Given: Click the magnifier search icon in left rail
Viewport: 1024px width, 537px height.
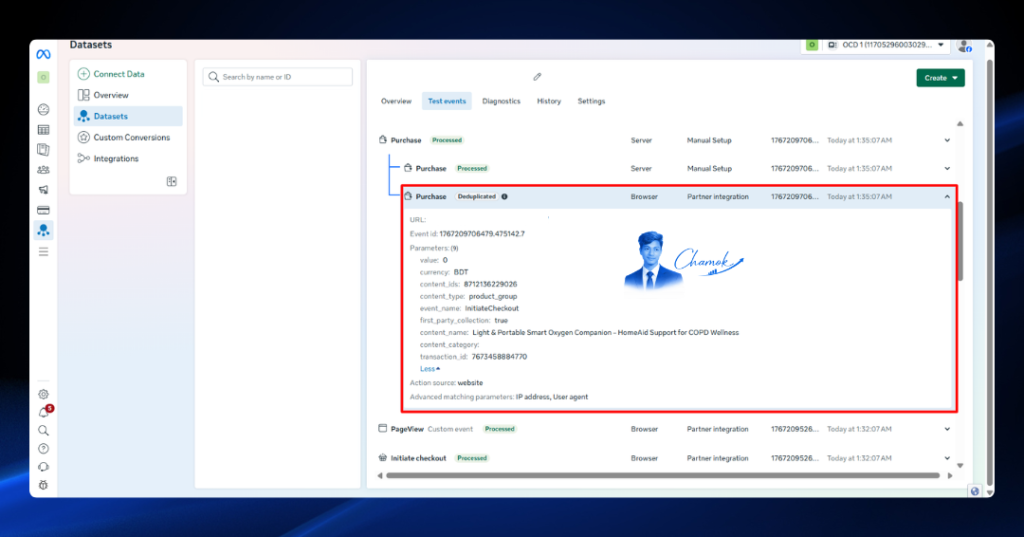Looking at the screenshot, I should (x=43, y=431).
